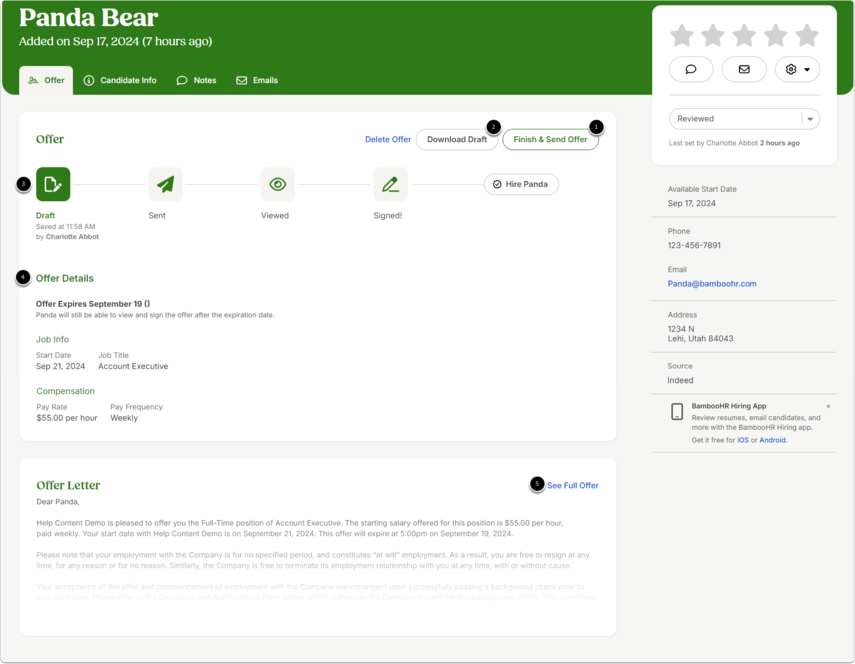Click the Panda@bamboohr.com email link

(712, 283)
